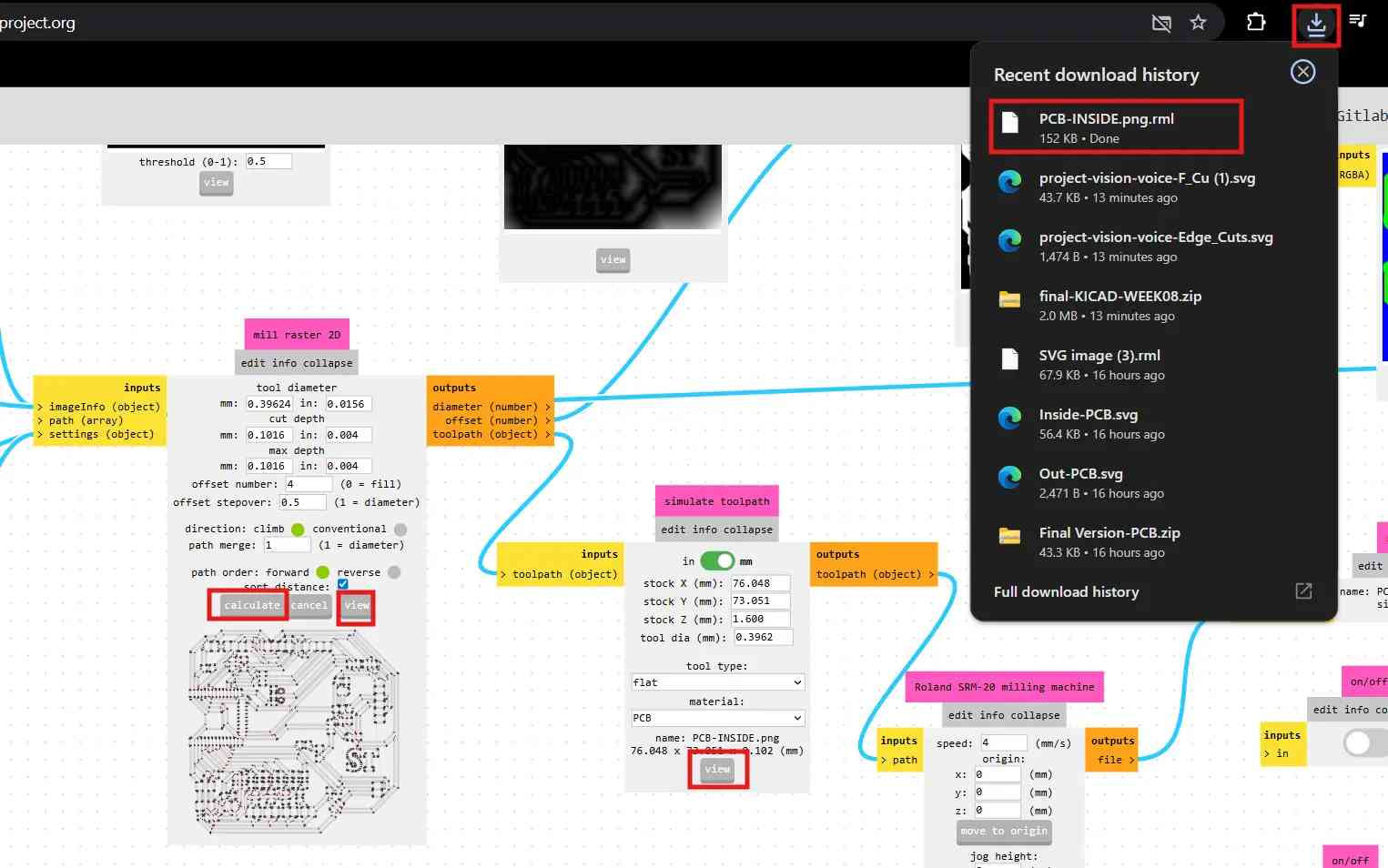1388x868 pixels.
Task: Click the stock Z (mm) field
Action: [x=760, y=620]
